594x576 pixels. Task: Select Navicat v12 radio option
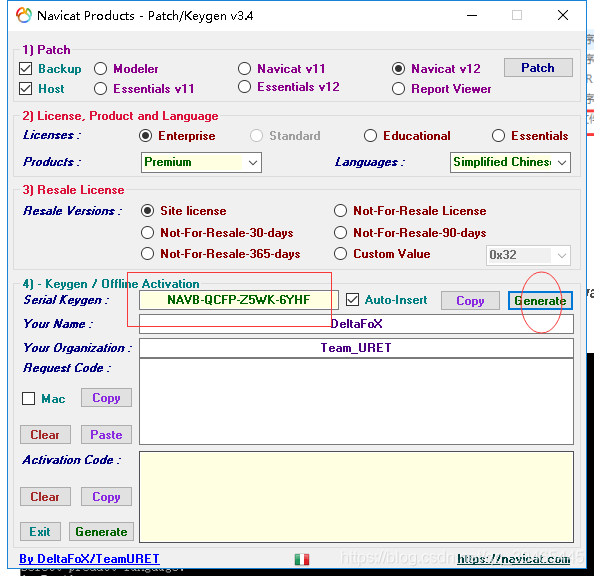(x=398, y=69)
